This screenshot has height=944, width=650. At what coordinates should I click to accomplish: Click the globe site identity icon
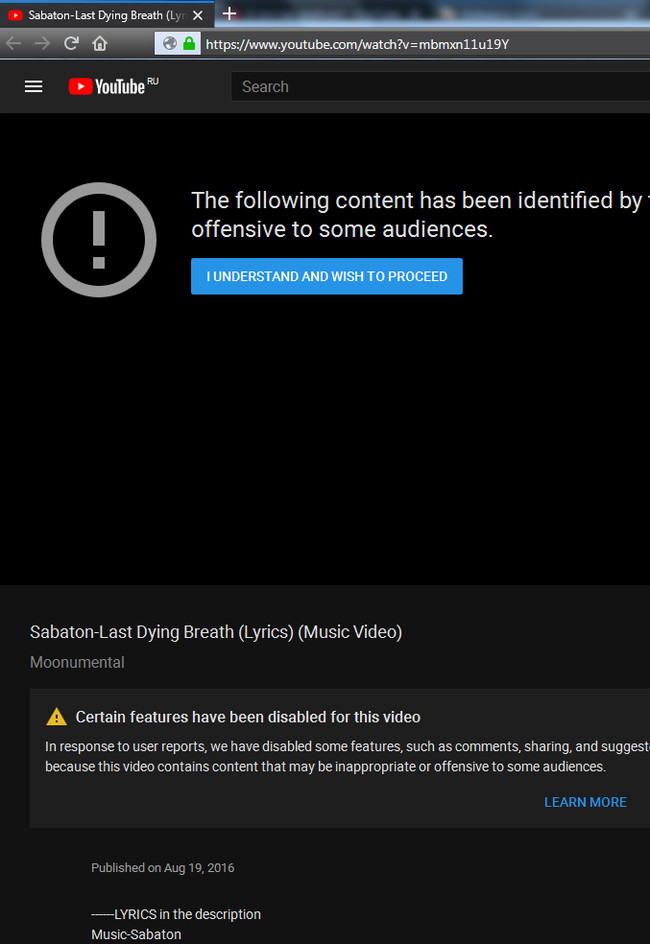pyautogui.click(x=170, y=43)
